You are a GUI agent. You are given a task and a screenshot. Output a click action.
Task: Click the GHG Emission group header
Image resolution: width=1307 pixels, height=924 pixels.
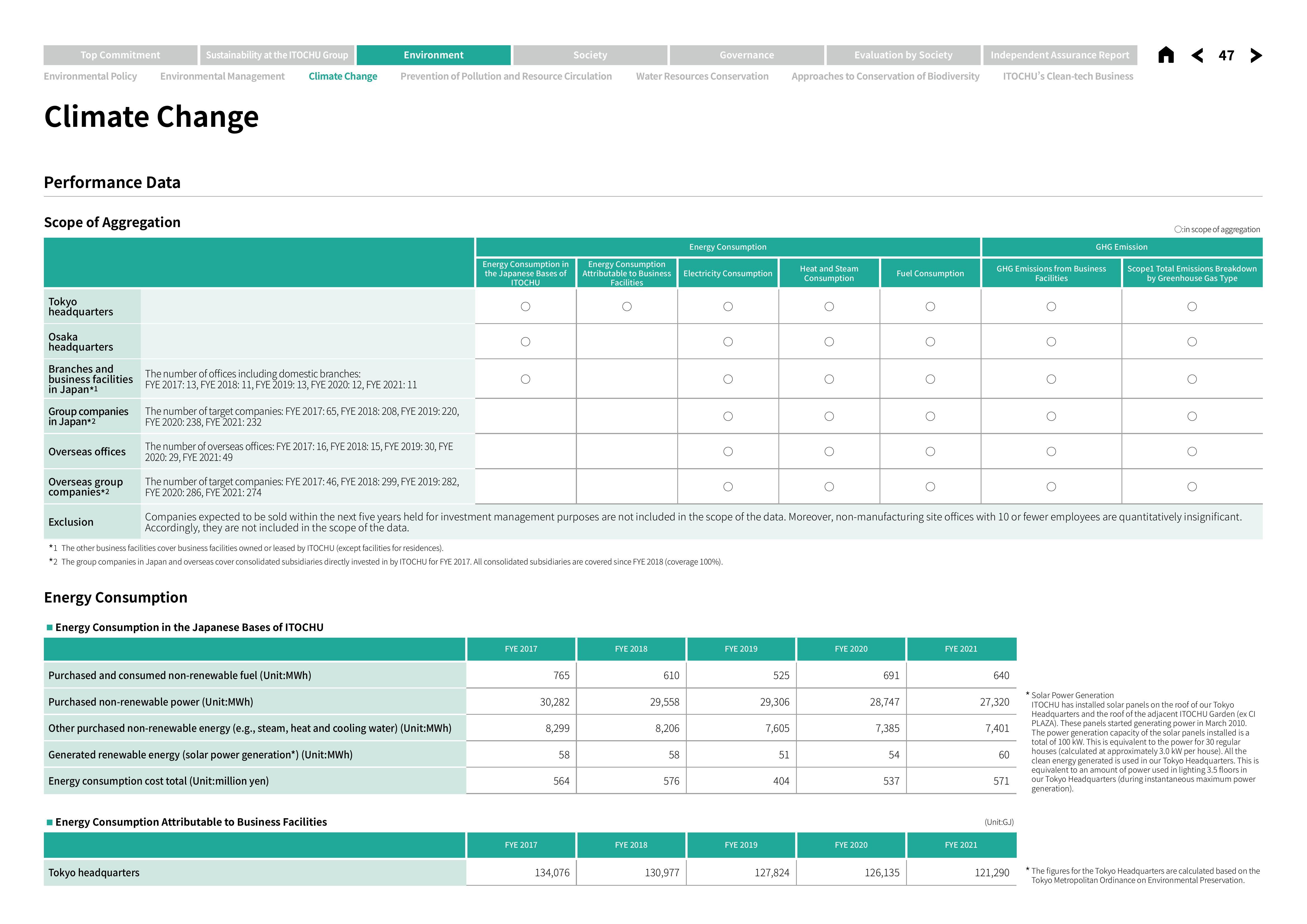tap(1121, 247)
